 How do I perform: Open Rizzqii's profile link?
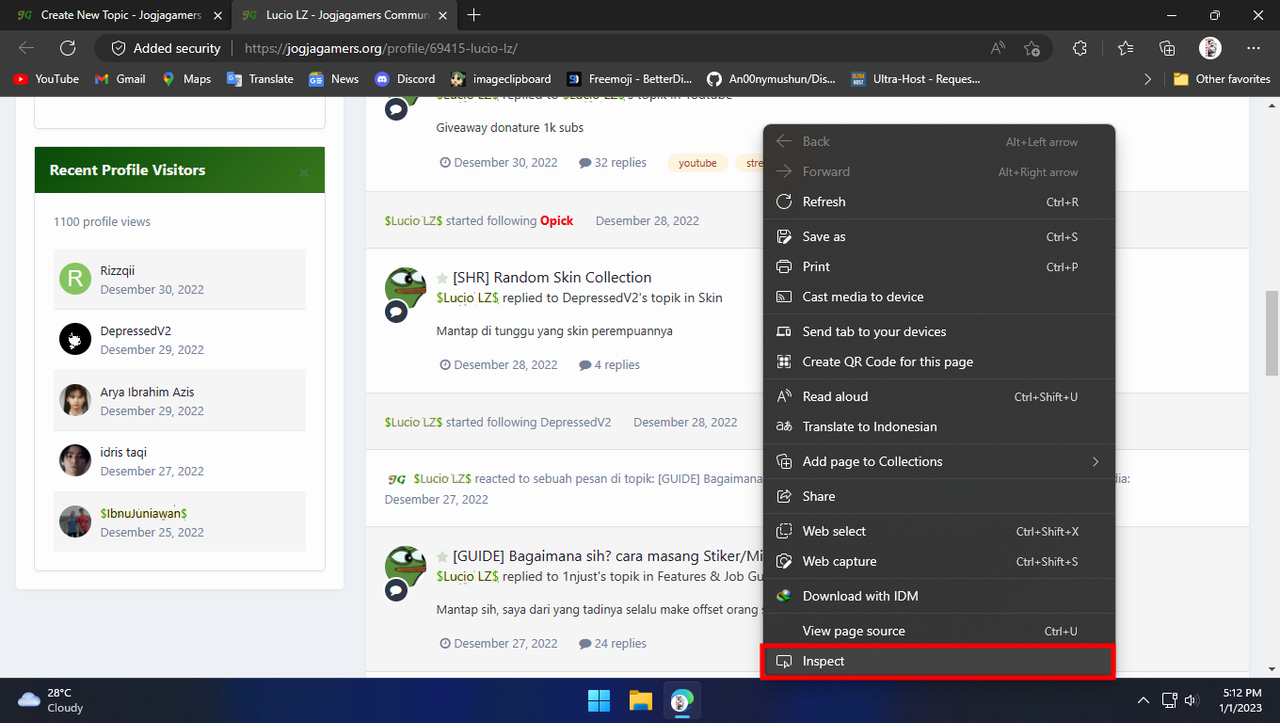pyautogui.click(x=117, y=270)
